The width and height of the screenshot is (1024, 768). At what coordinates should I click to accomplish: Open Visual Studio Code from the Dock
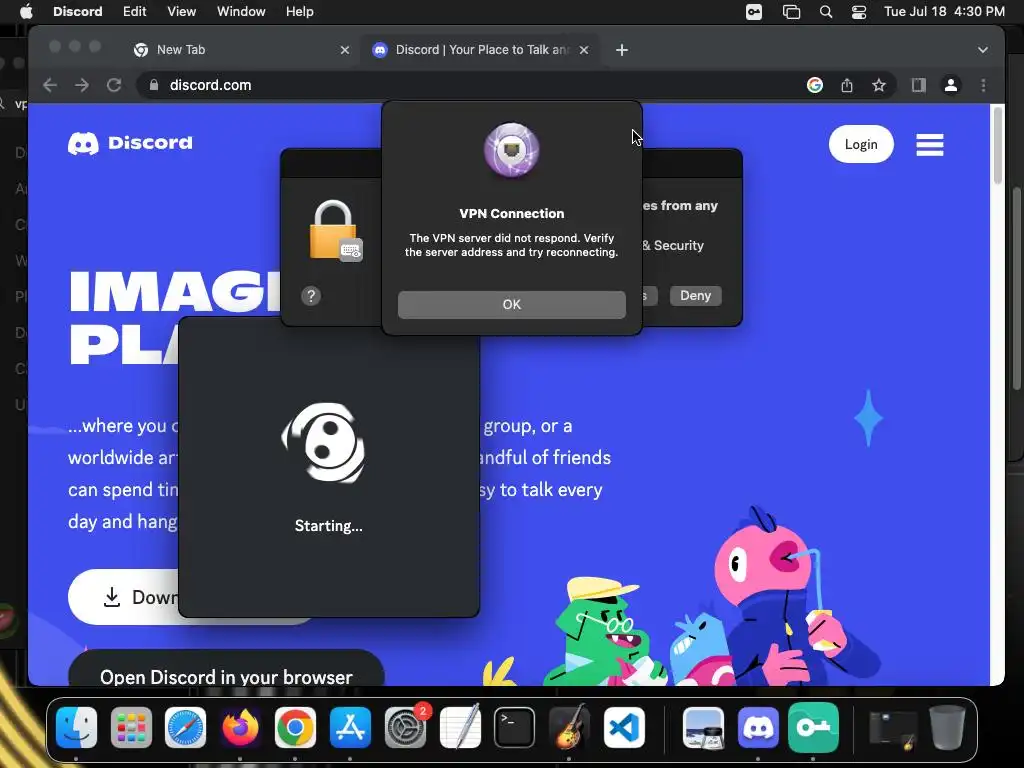click(624, 727)
